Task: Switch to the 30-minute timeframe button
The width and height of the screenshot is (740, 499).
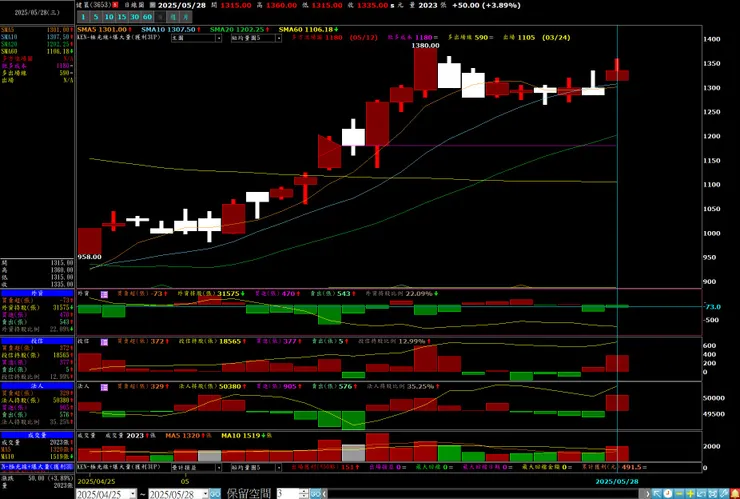Action: click(x=135, y=17)
